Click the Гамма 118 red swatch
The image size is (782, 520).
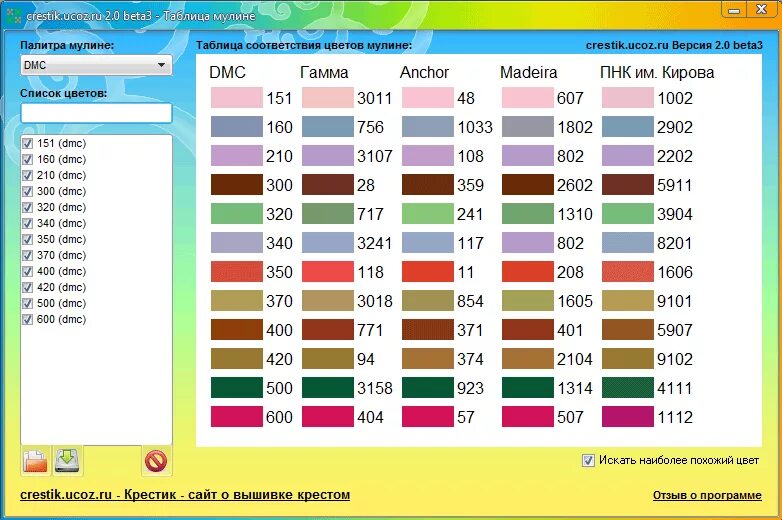(x=328, y=272)
